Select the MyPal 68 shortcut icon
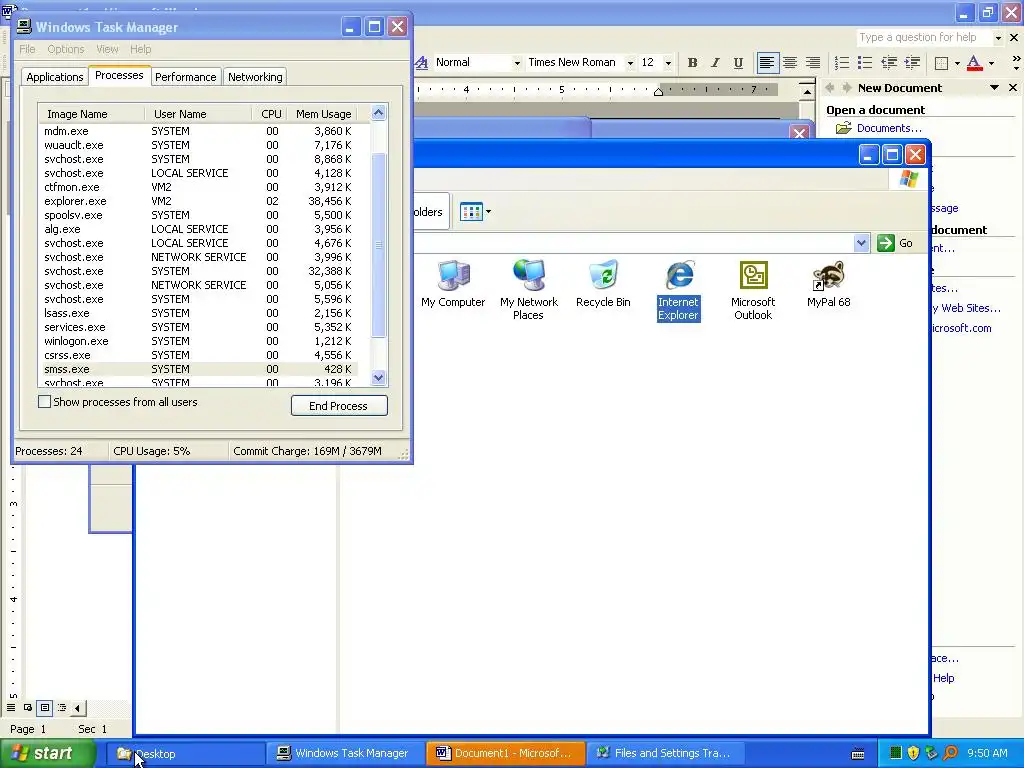The height and width of the screenshot is (768, 1024). tap(828, 284)
